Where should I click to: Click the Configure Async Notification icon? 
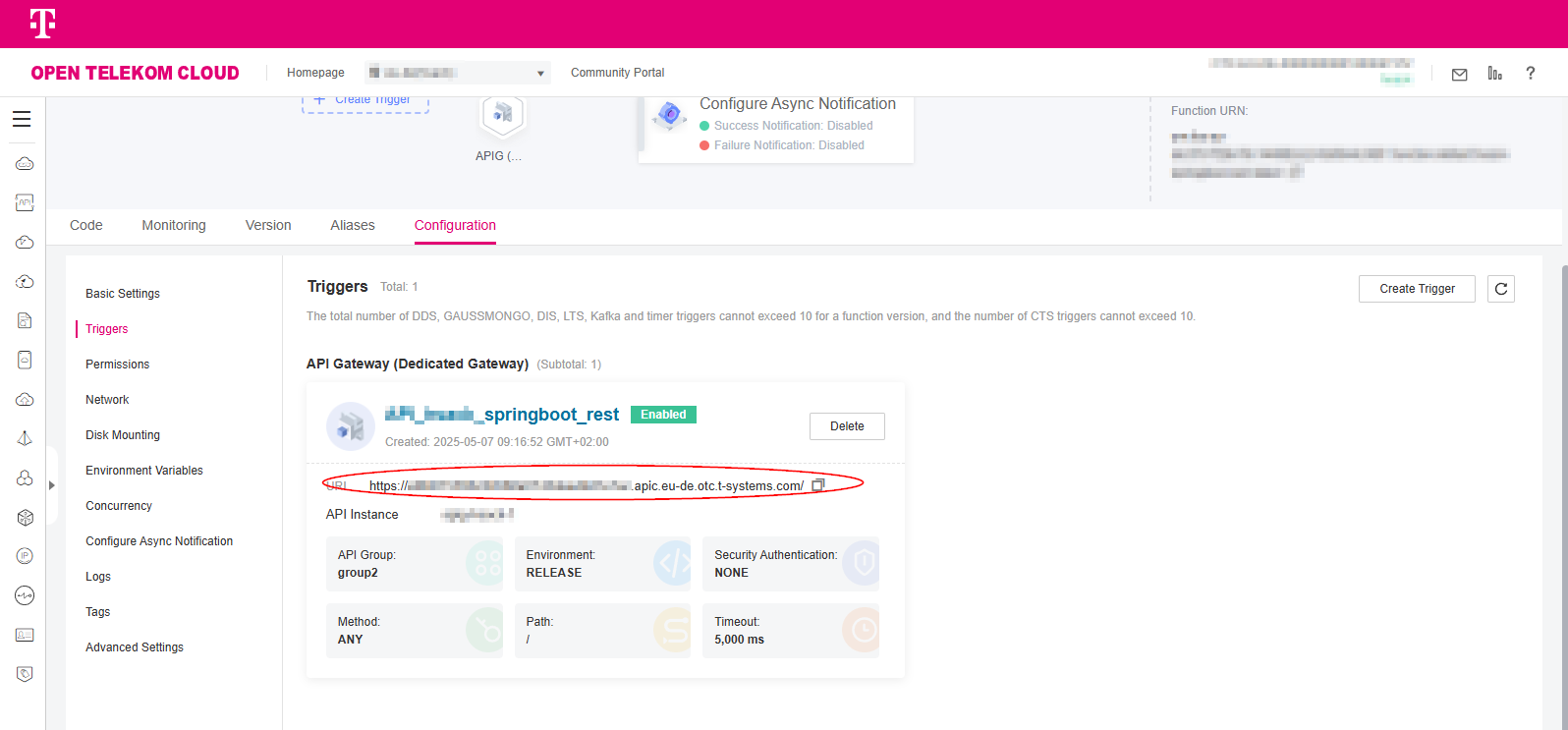coord(670,115)
